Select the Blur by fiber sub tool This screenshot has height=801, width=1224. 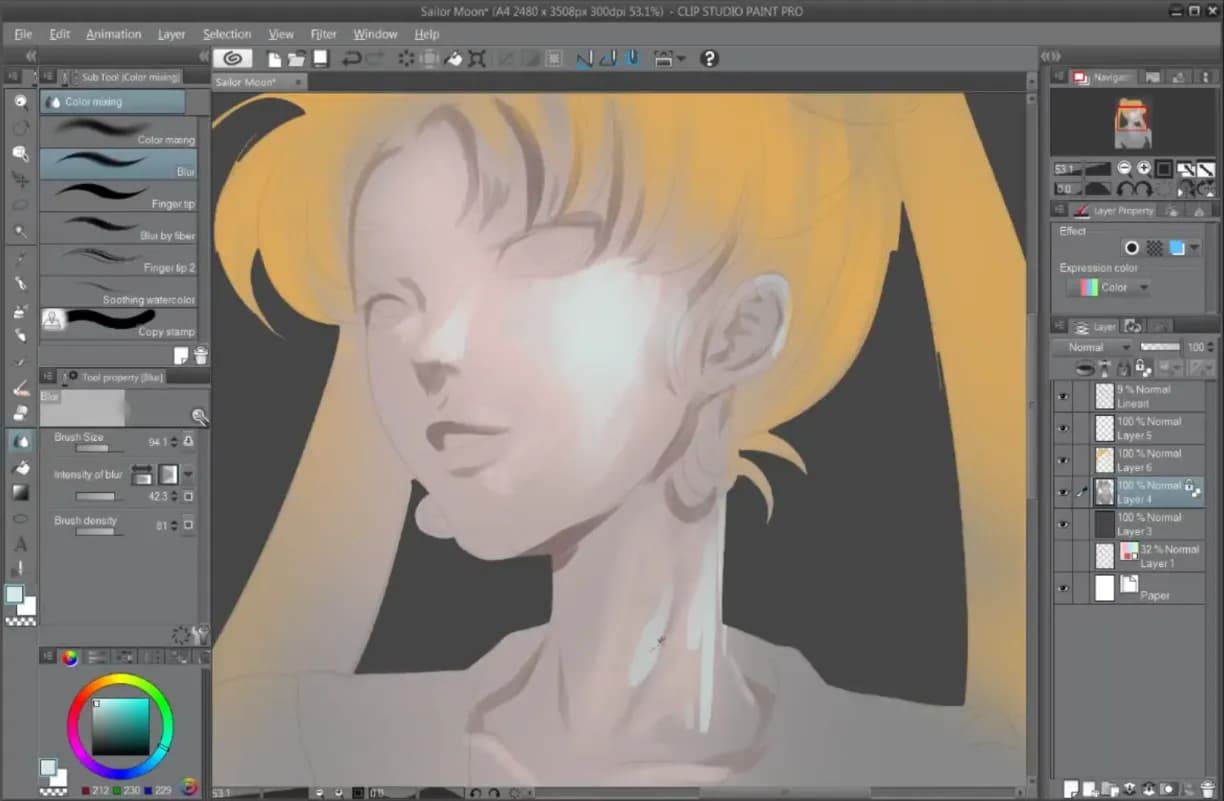(x=118, y=226)
